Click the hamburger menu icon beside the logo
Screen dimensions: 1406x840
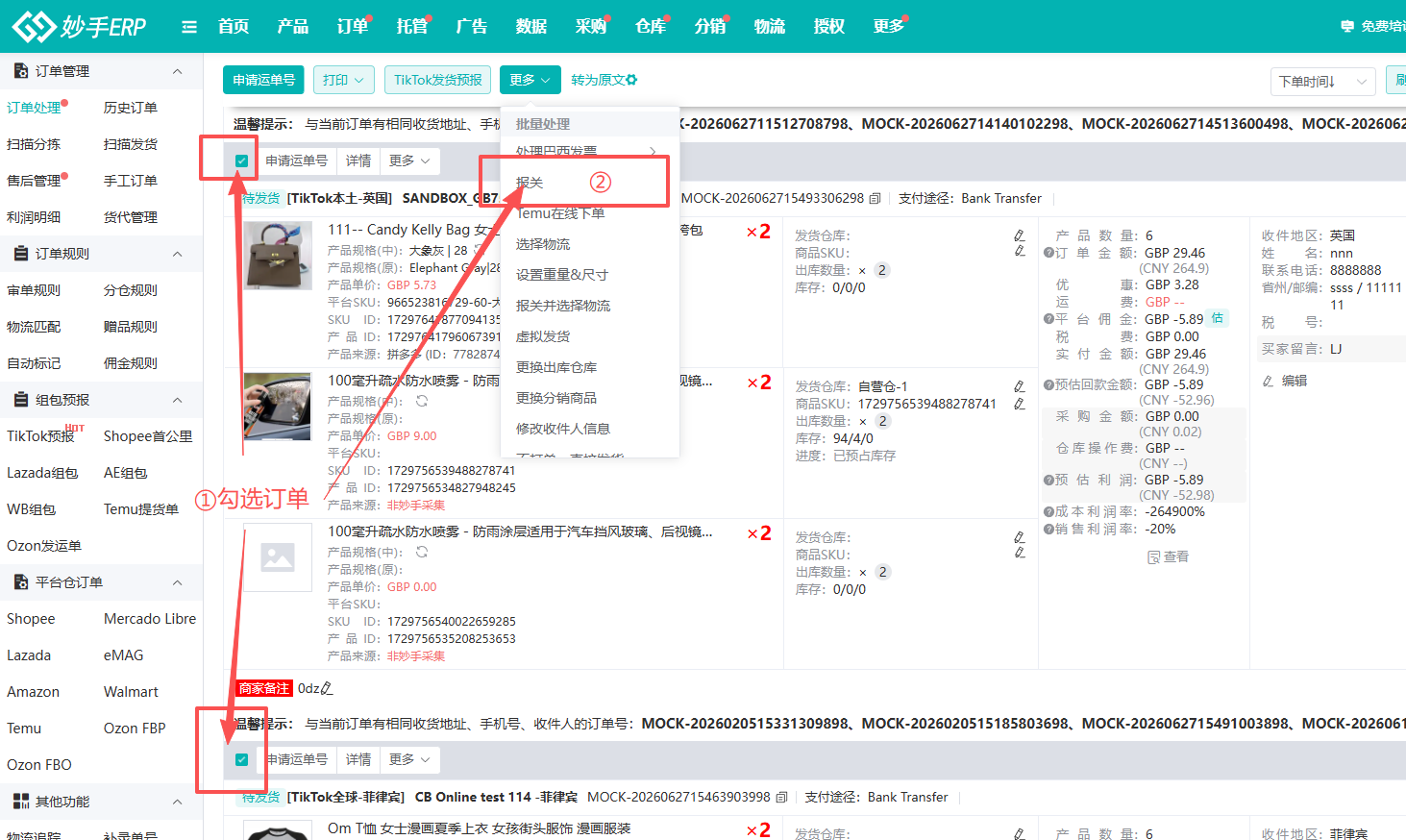click(189, 27)
